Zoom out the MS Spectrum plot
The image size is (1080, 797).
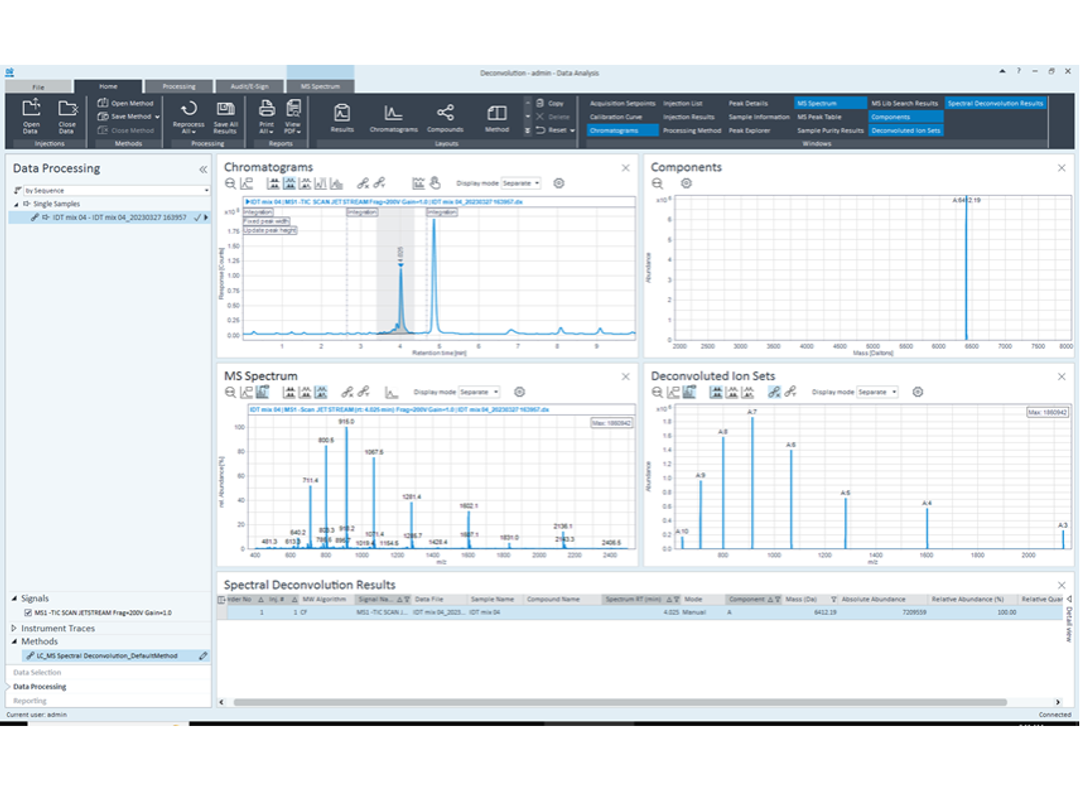click(231, 392)
